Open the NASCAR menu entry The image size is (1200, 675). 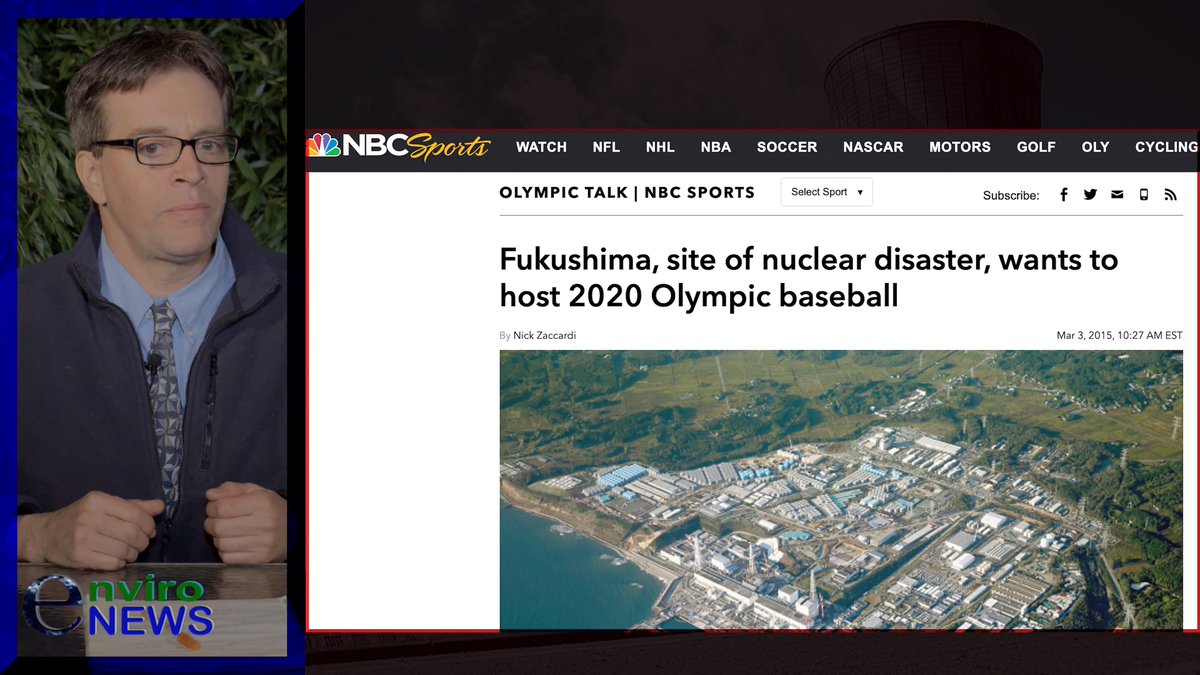tap(873, 147)
